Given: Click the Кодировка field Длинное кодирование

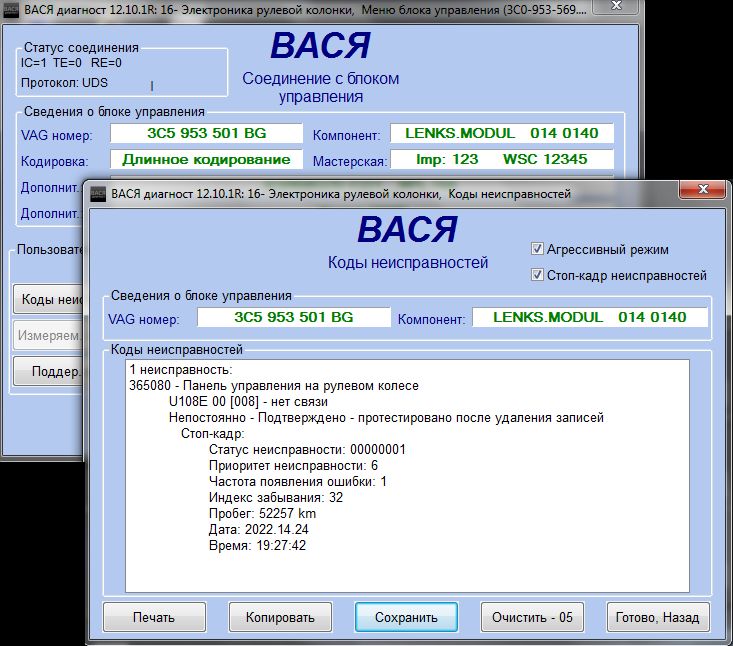Looking at the screenshot, I should 207,159.
